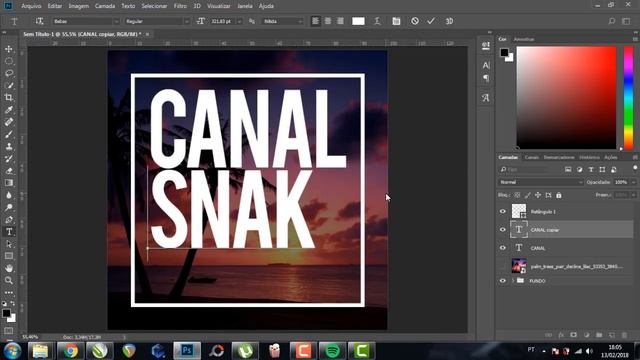This screenshot has height=360, width=640.
Task: Create warped text icon
Action: click(377, 21)
